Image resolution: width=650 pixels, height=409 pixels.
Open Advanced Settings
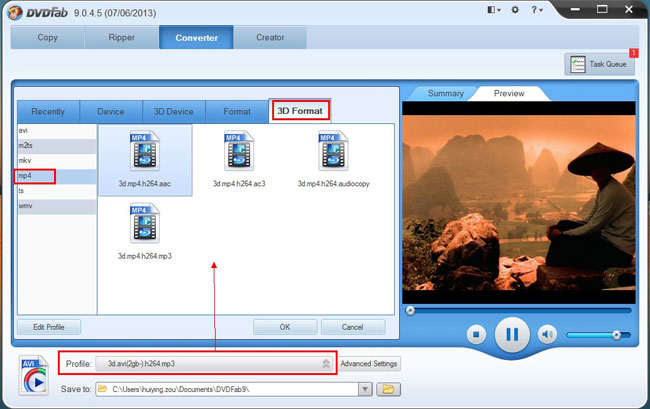tap(369, 363)
